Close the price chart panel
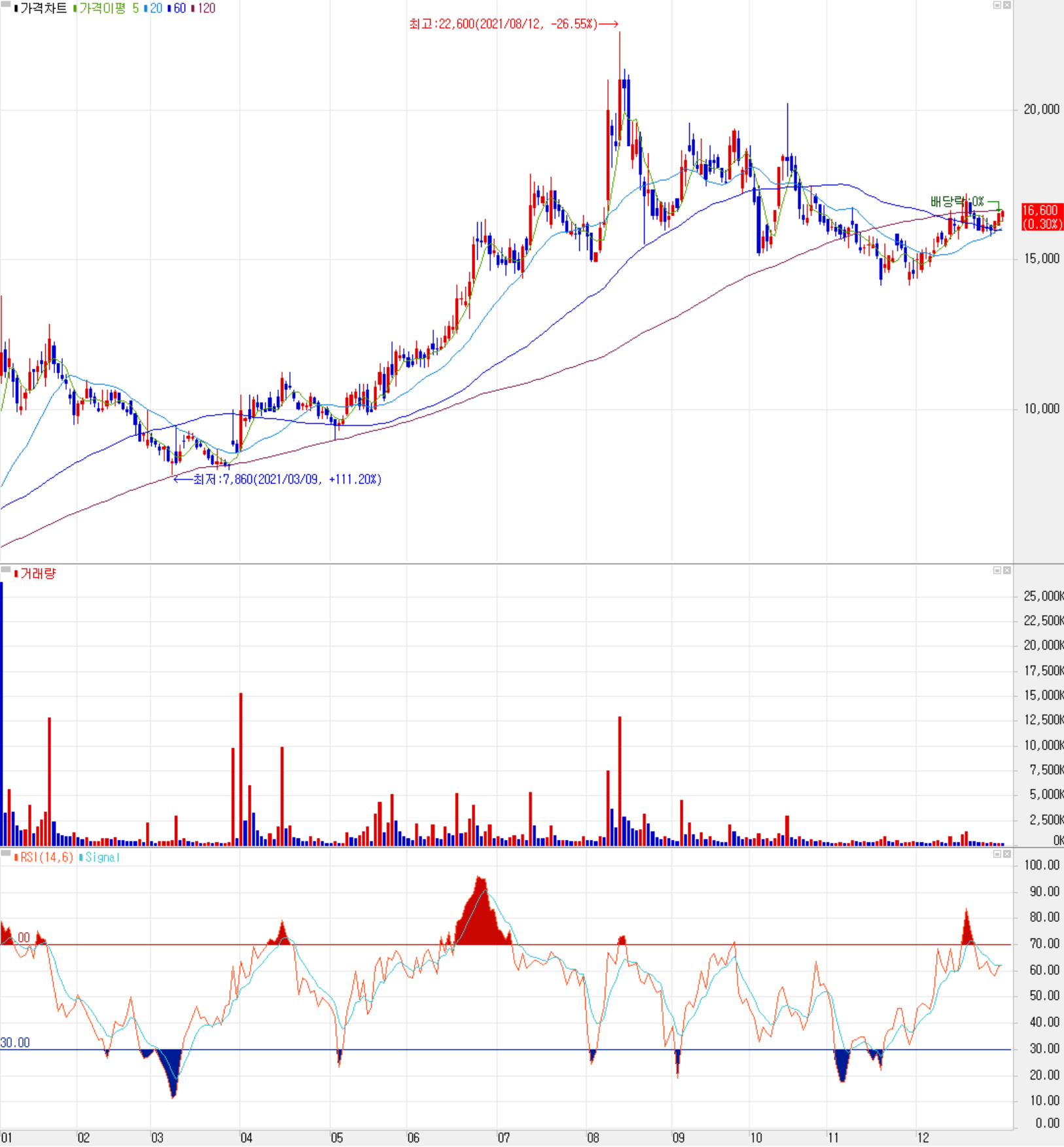Image resolution: width=1064 pixels, height=1147 pixels. [x=1007, y=5]
